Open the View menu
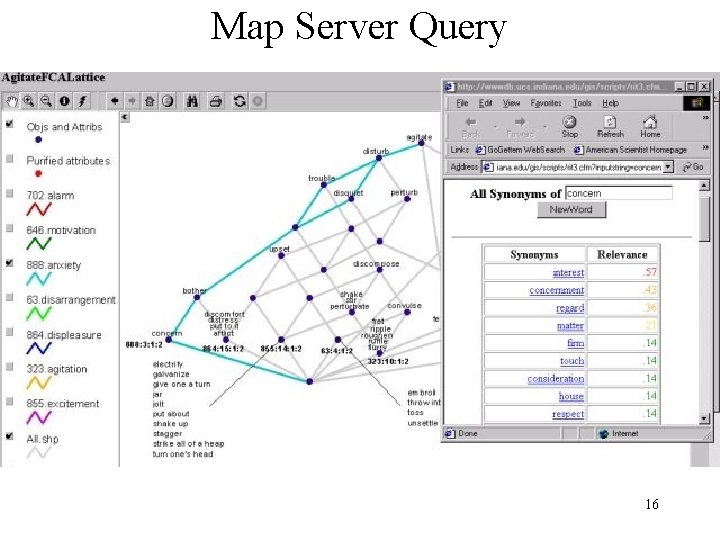Image resolution: width=720 pixels, height=540 pixels. pyautogui.click(x=511, y=103)
